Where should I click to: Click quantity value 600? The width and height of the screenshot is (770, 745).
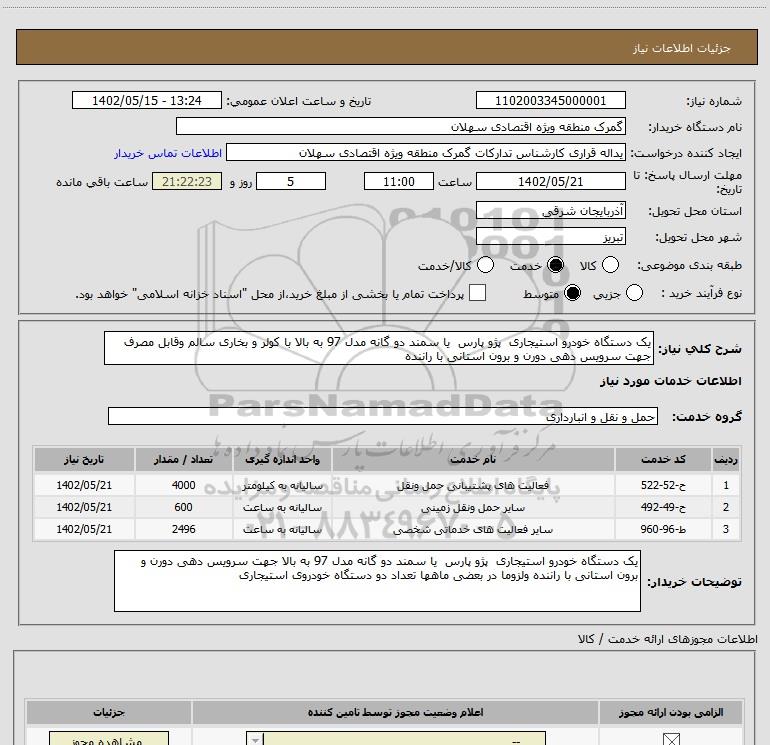coord(184,507)
